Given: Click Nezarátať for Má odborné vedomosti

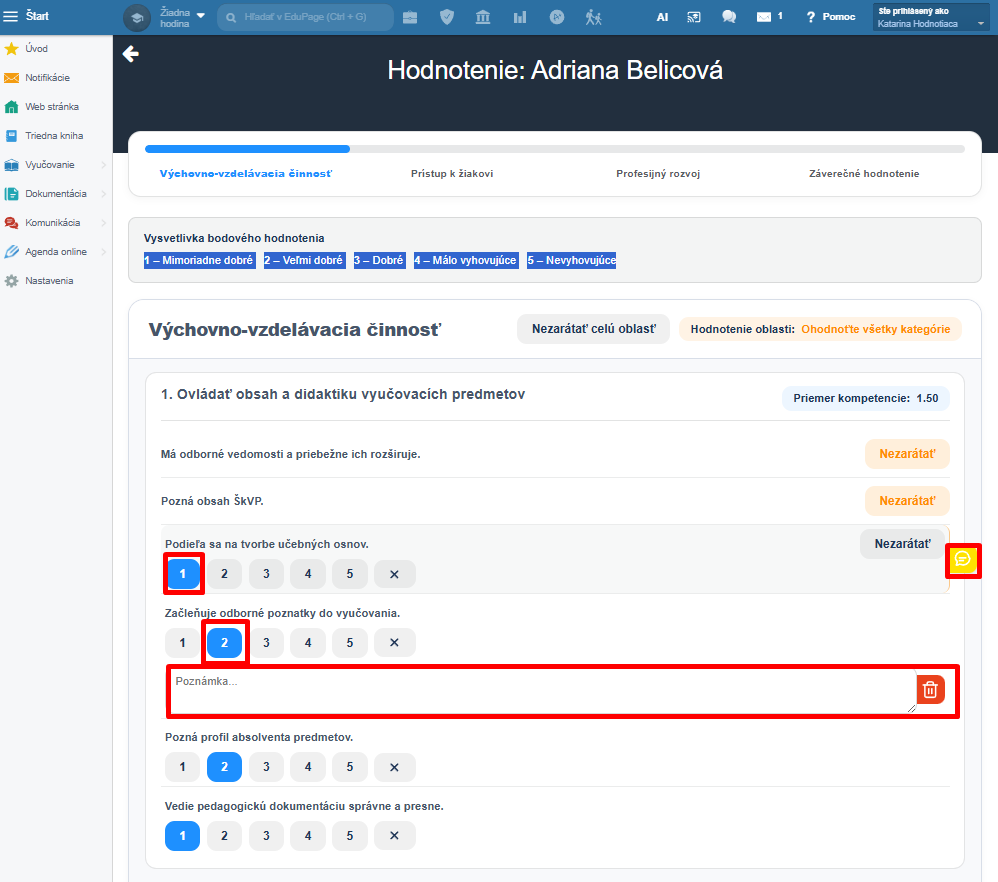Looking at the screenshot, I should tap(907, 454).
